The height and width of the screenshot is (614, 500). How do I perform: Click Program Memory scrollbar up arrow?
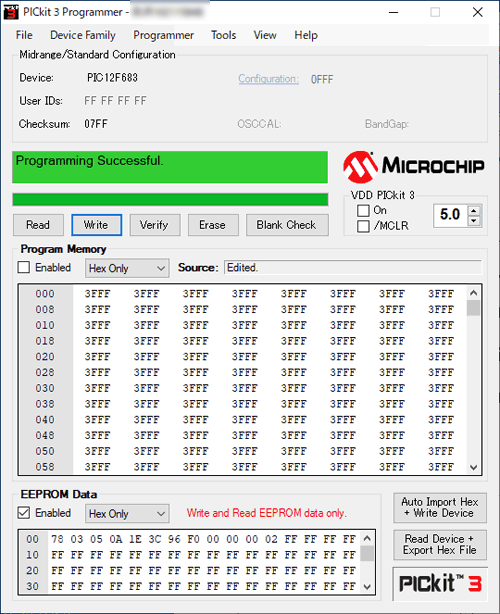tap(473, 293)
